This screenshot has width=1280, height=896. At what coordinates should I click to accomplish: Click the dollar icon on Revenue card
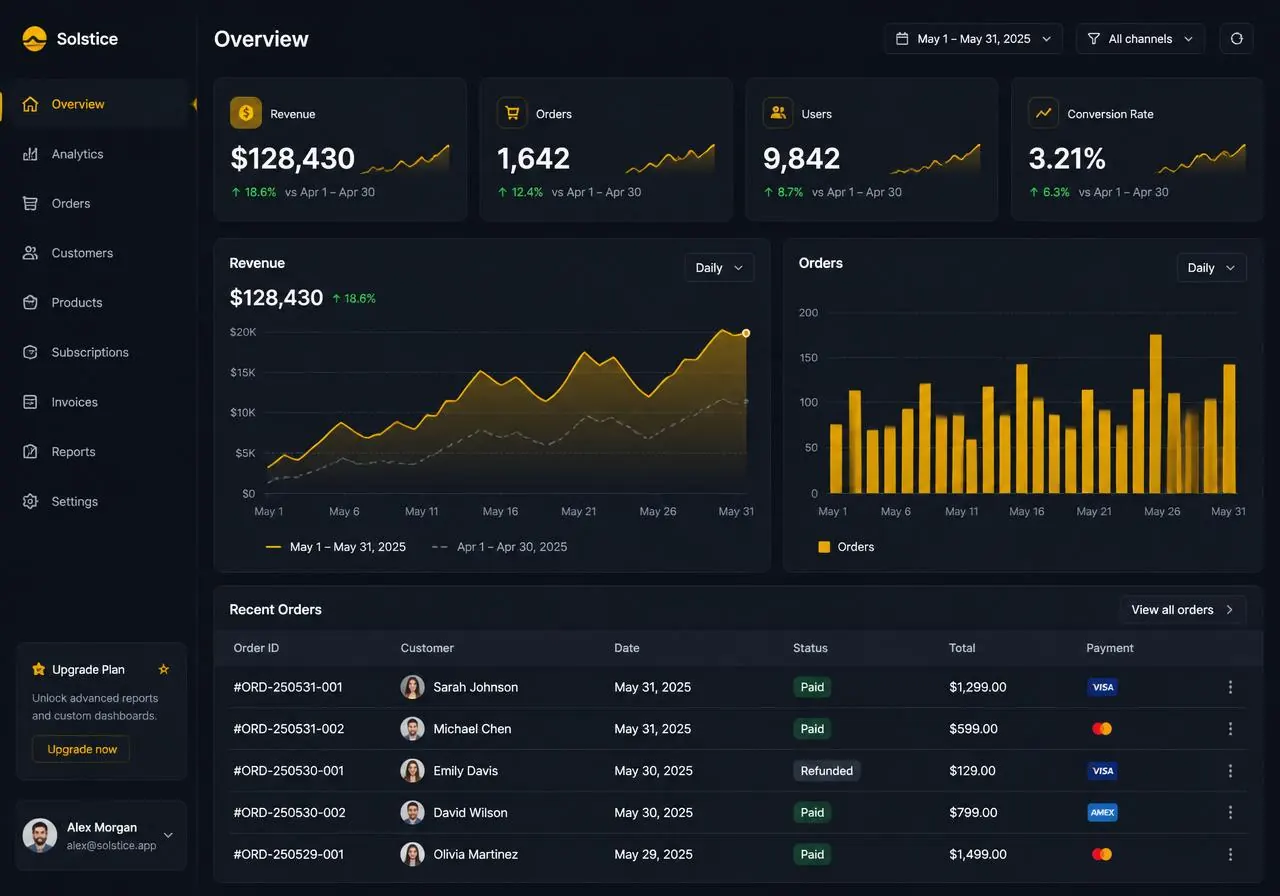click(x=246, y=113)
